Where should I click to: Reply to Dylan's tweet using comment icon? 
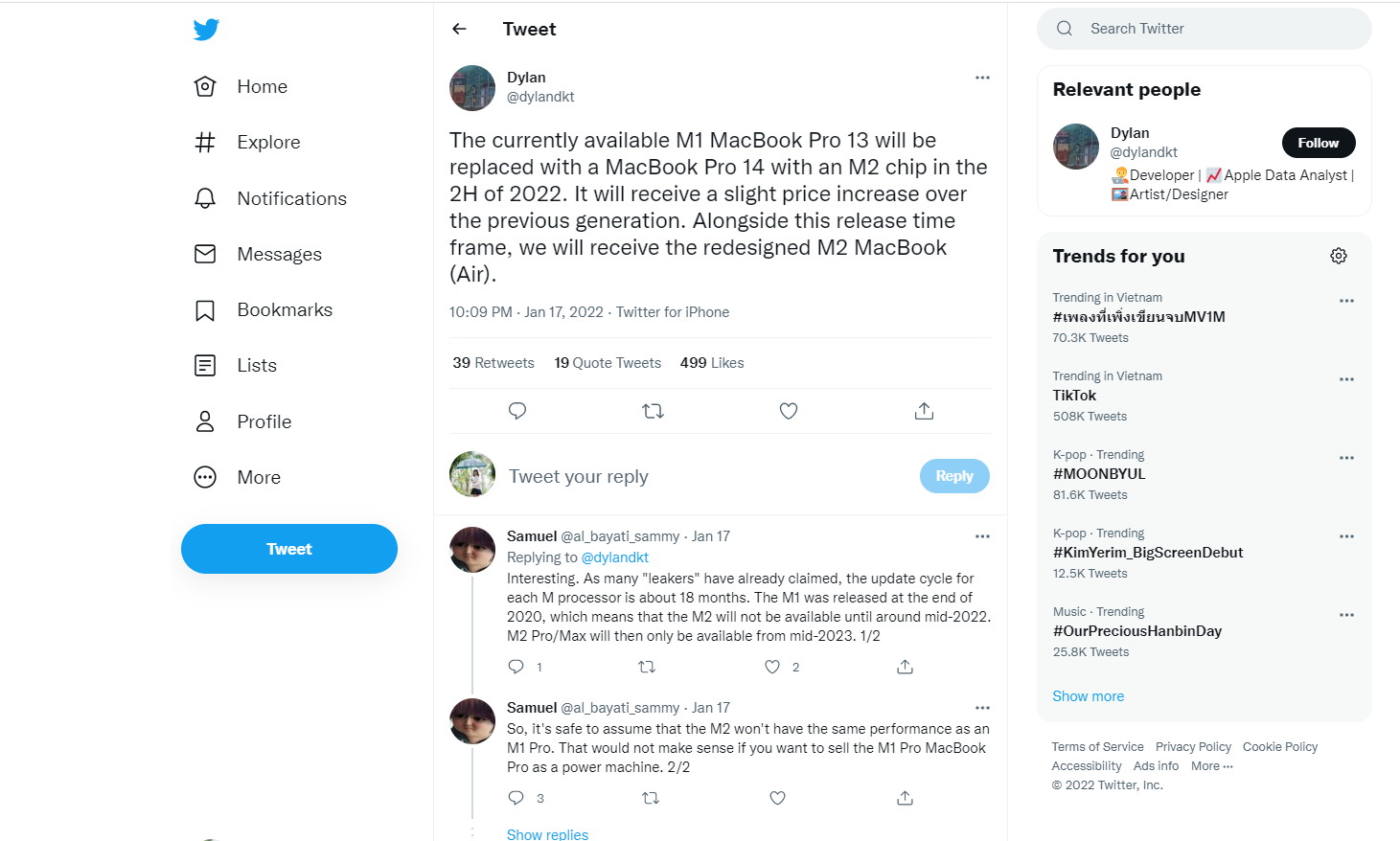[x=517, y=411]
